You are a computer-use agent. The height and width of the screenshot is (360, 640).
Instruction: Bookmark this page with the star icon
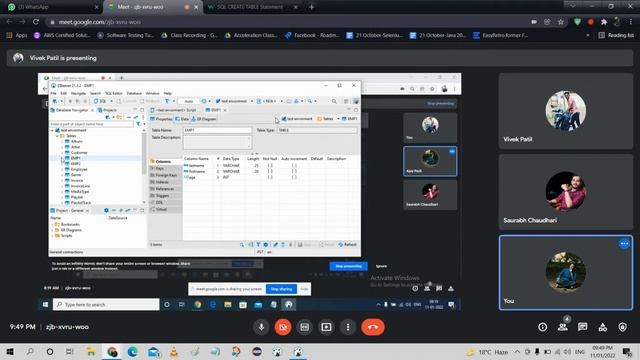[561, 22]
